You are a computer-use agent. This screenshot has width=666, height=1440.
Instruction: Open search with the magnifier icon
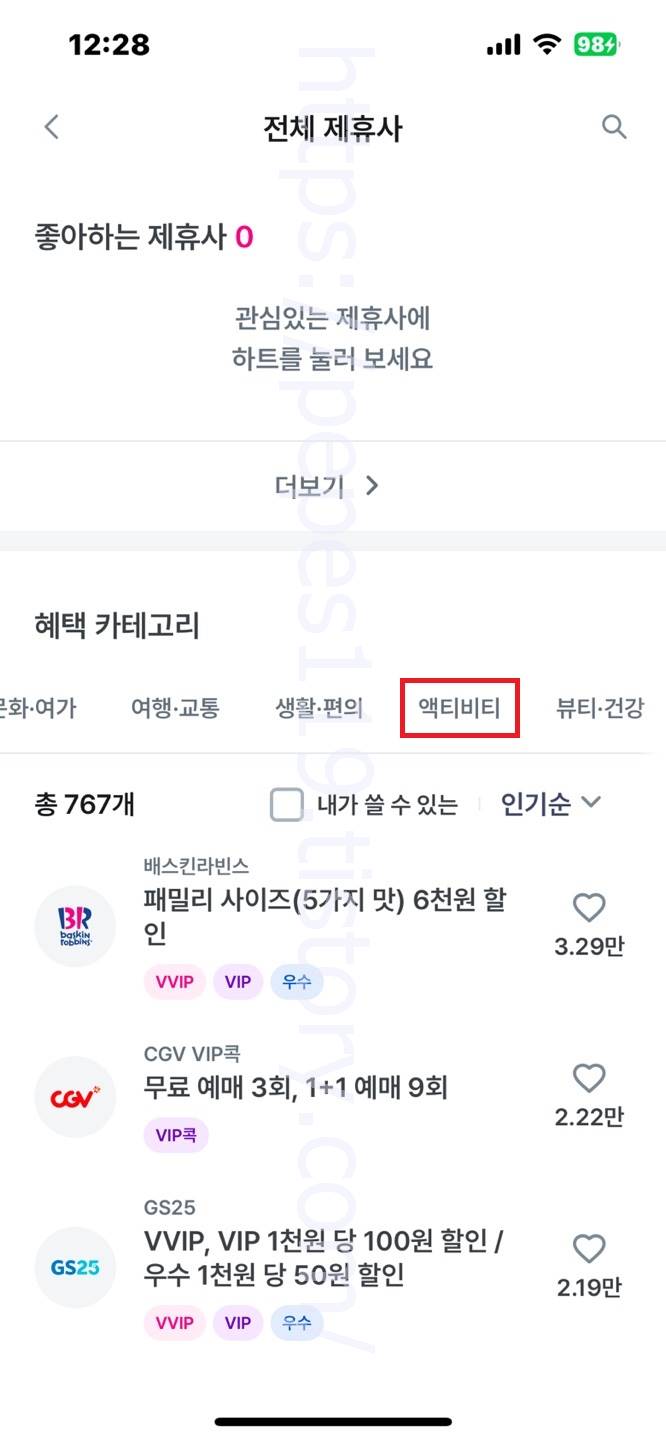pyautogui.click(x=614, y=127)
